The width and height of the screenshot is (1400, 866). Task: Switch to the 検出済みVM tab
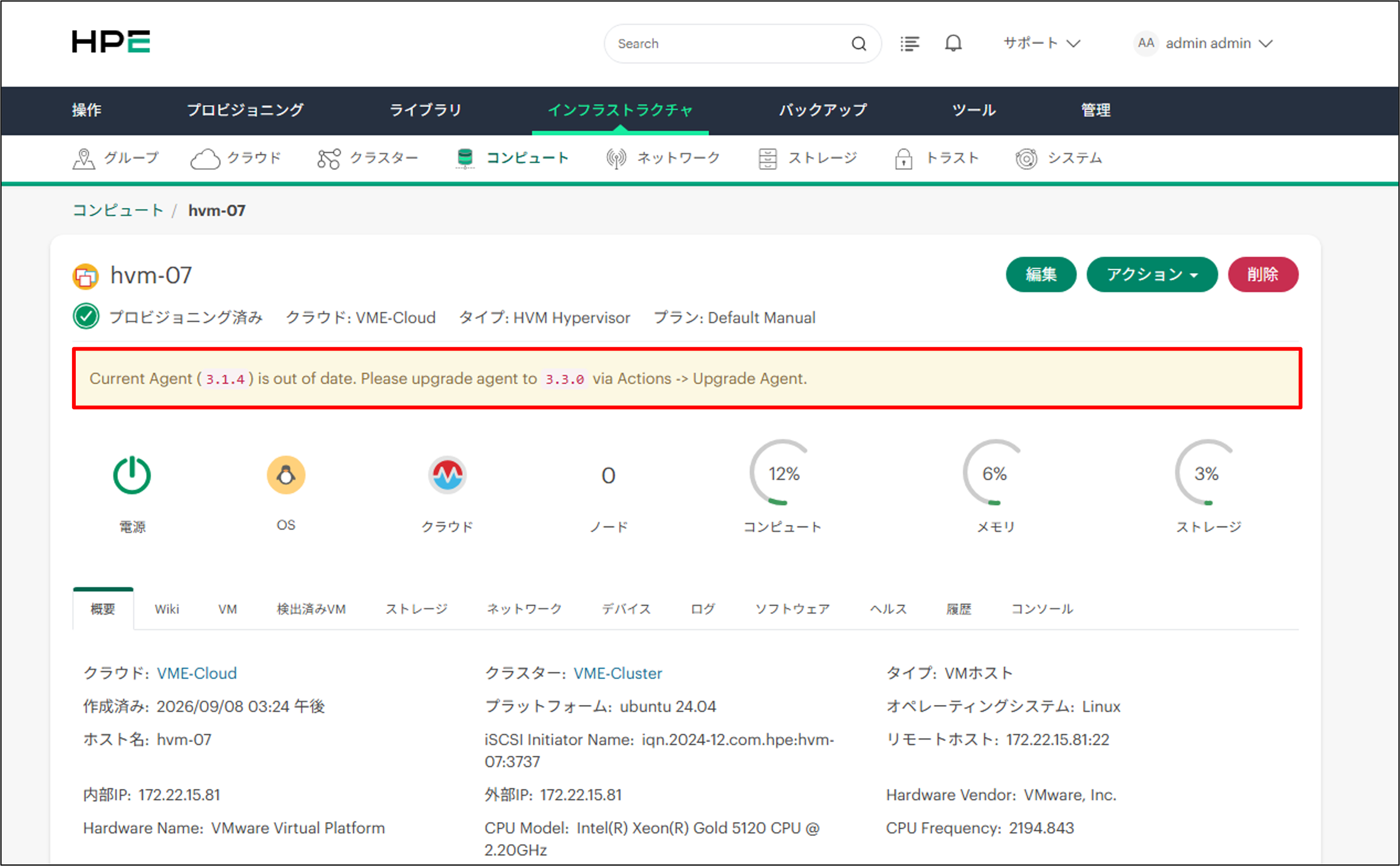pyautogui.click(x=311, y=609)
